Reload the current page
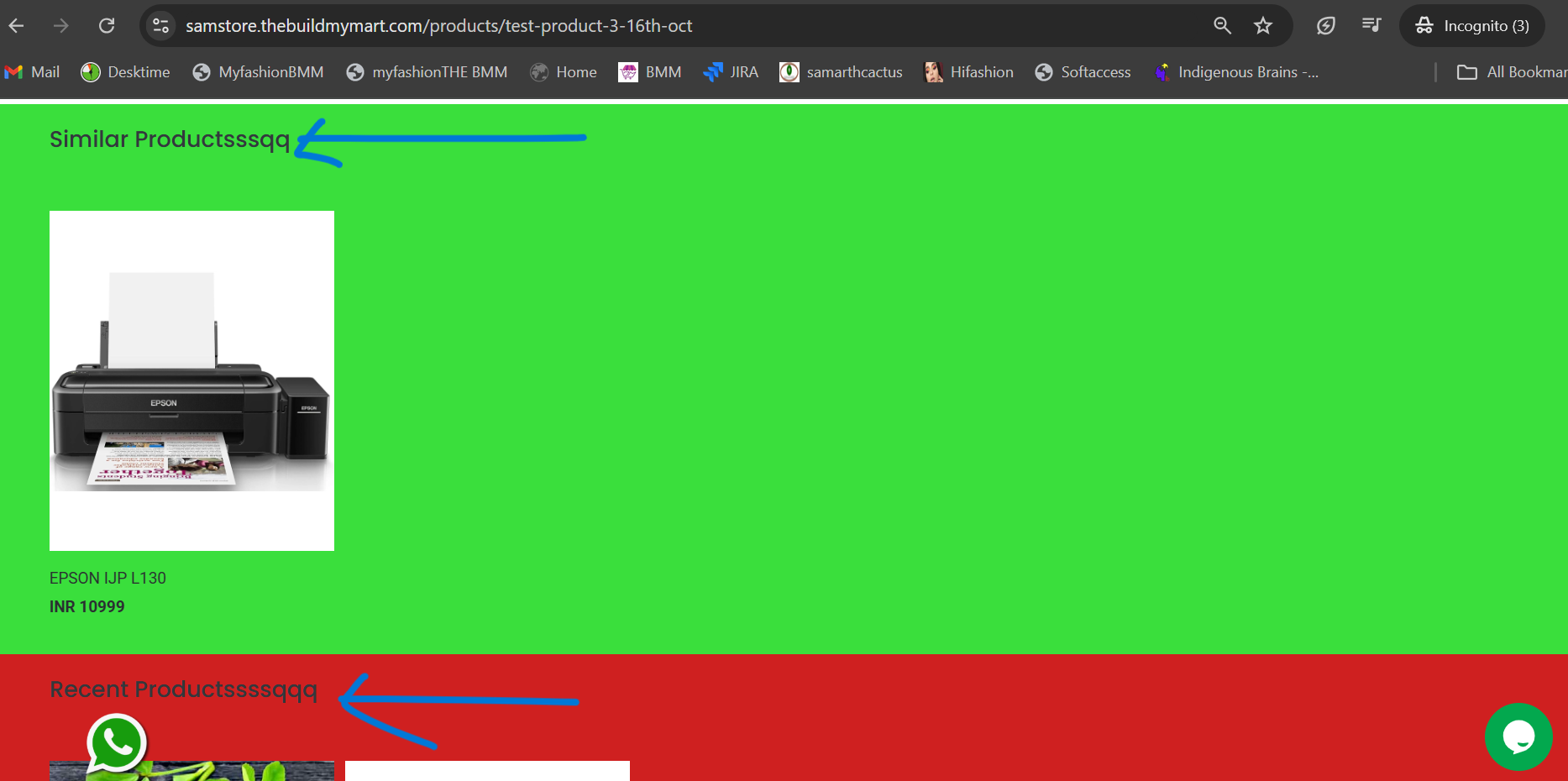1568x781 pixels. [107, 26]
